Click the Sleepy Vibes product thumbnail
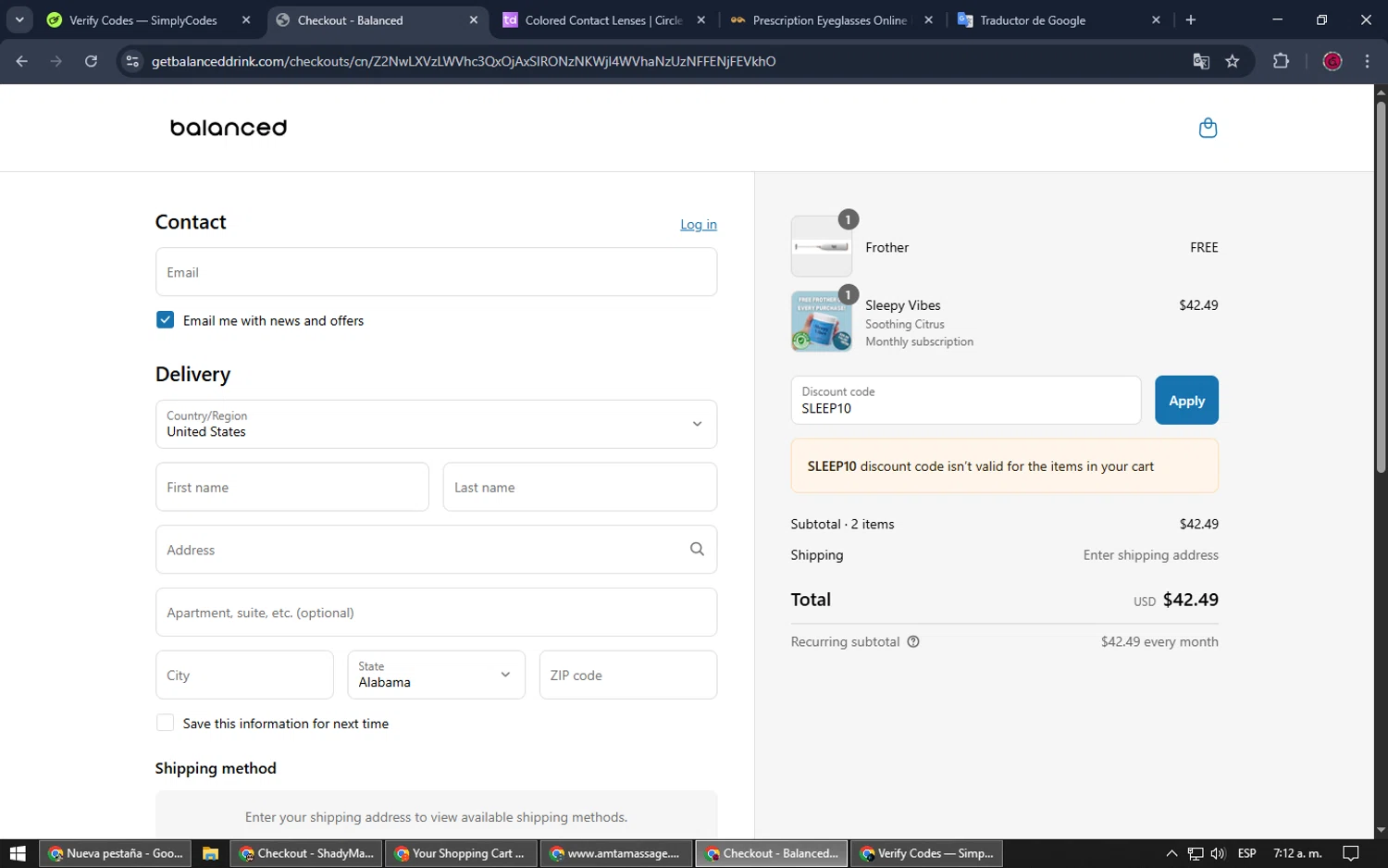The height and width of the screenshot is (868, 1388). [x=822, y=321]
